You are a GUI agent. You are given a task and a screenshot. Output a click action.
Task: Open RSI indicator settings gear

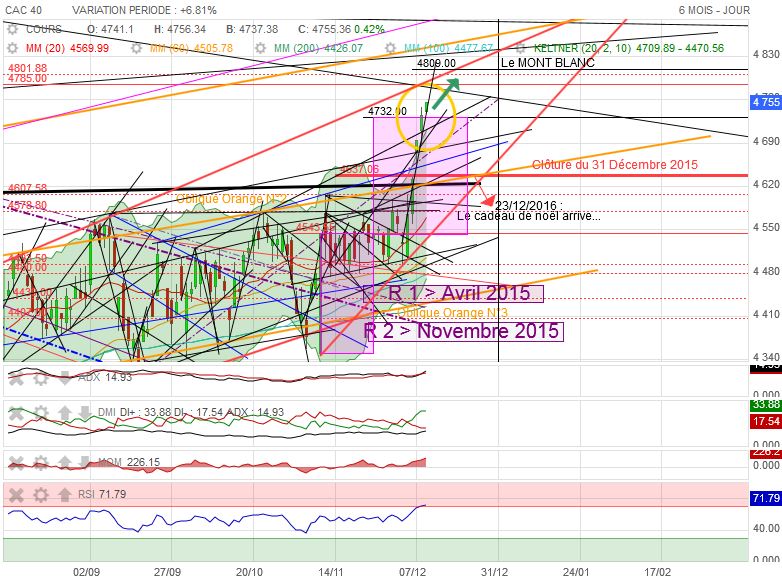pos(41,494)
